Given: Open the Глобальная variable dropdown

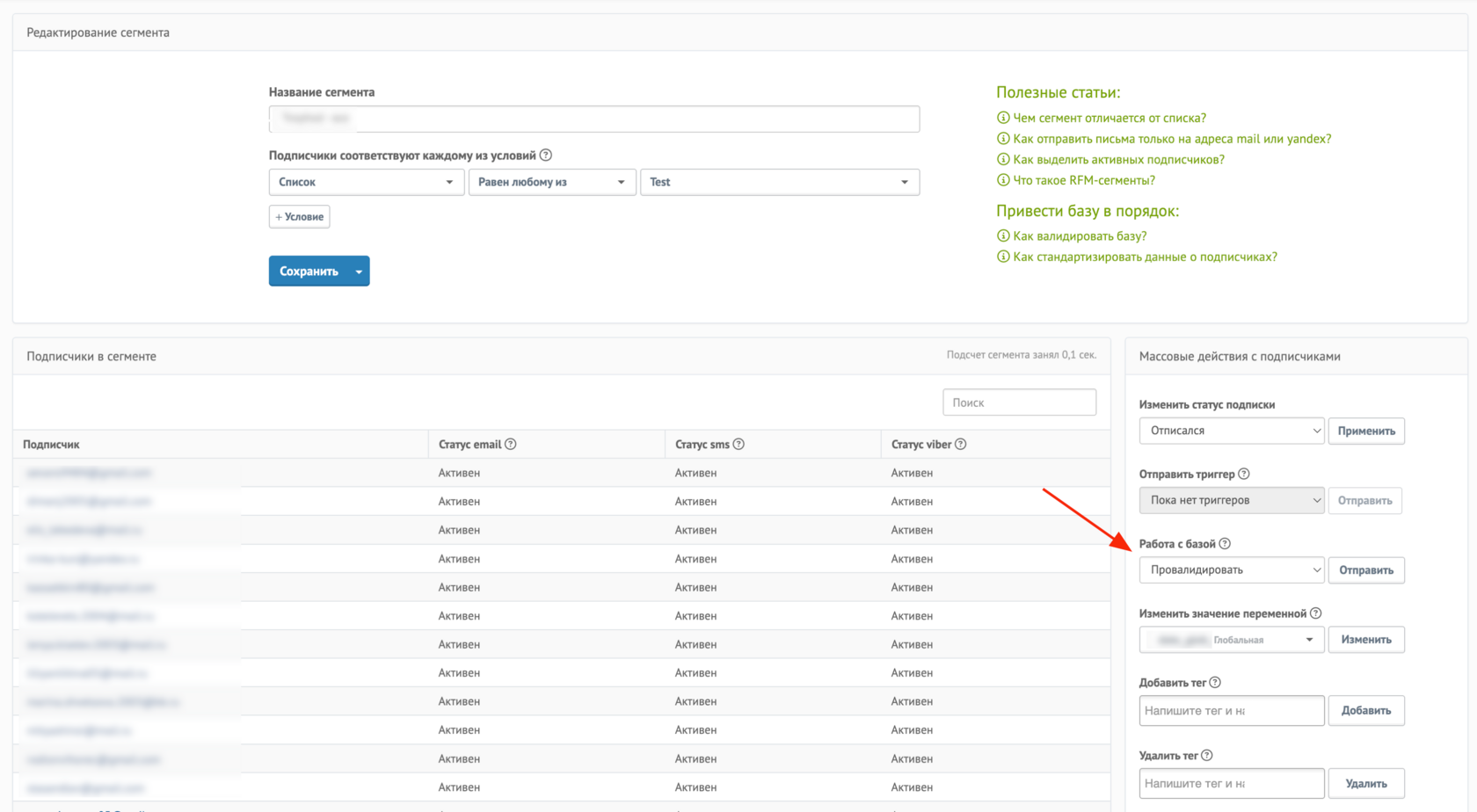Looking at the screenshot, I should click(1232, 640).
